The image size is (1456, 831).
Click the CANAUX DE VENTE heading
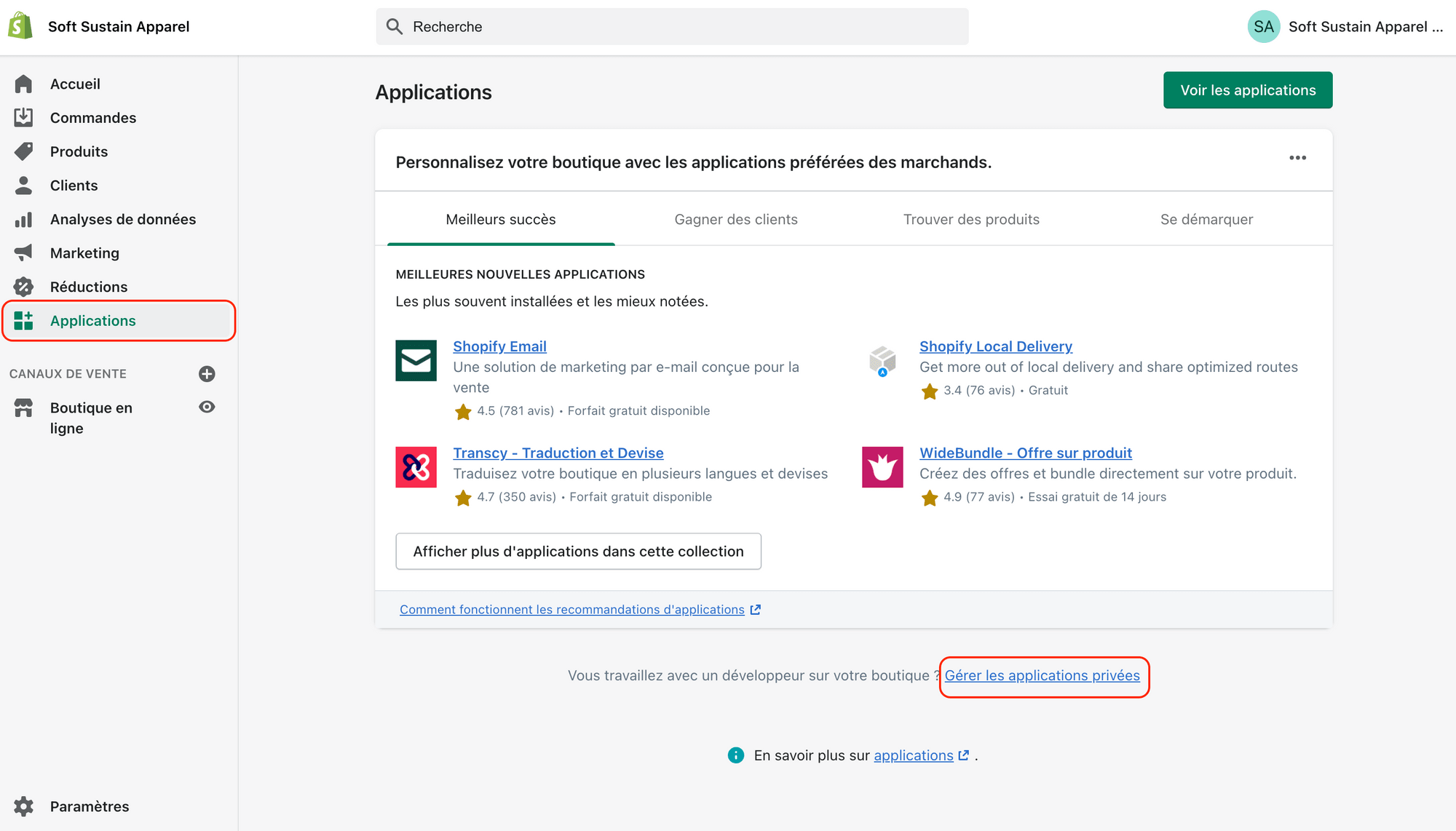tap(68, 373)
